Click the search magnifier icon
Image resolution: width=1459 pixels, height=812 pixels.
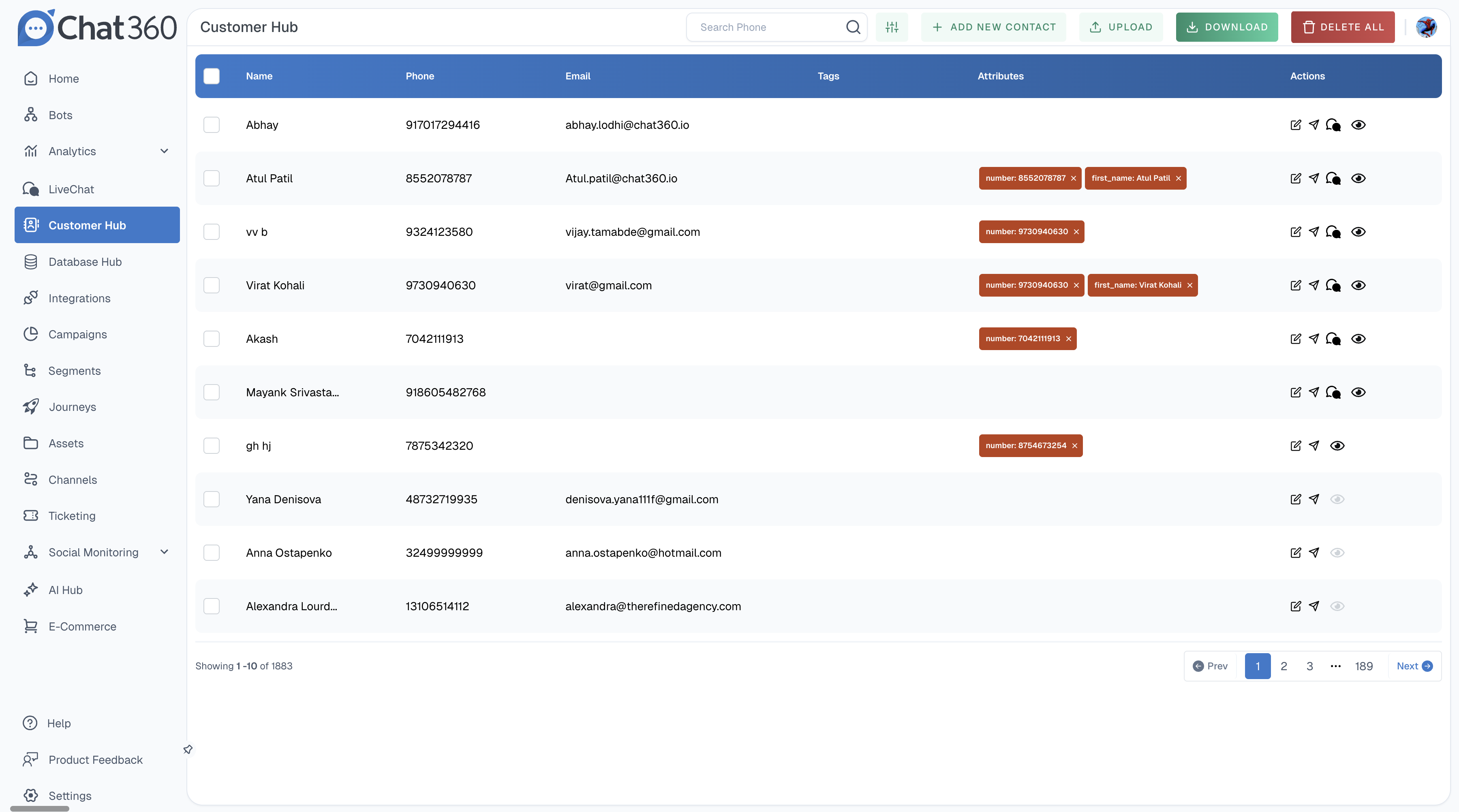[853, 27]
